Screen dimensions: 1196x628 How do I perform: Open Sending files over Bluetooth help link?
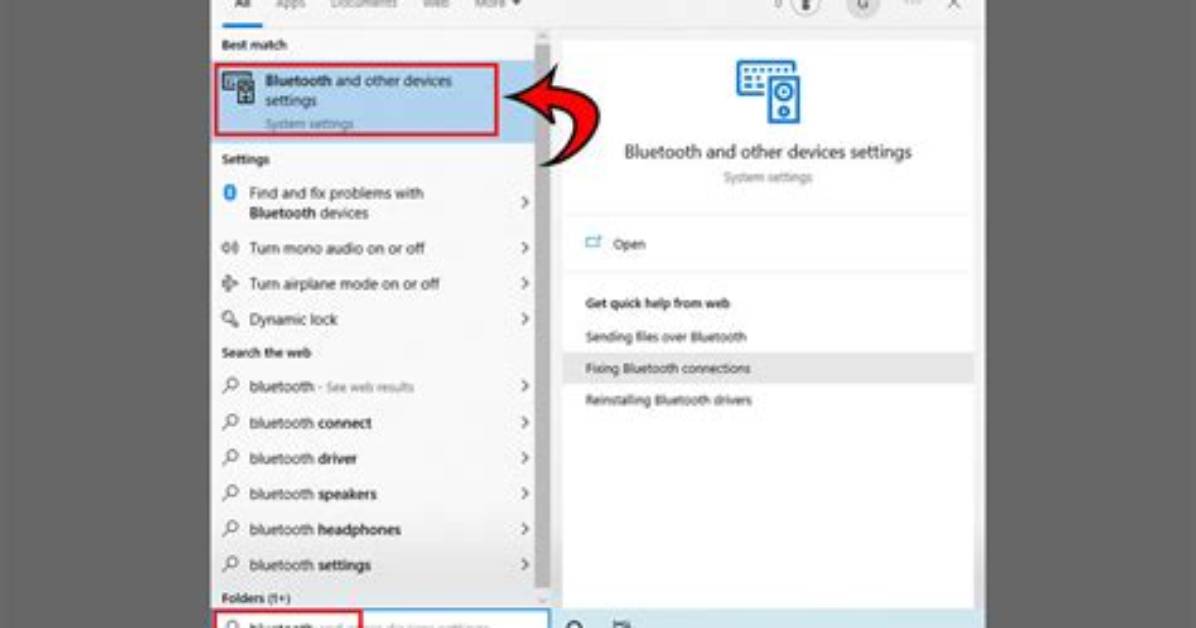(666, 337)
